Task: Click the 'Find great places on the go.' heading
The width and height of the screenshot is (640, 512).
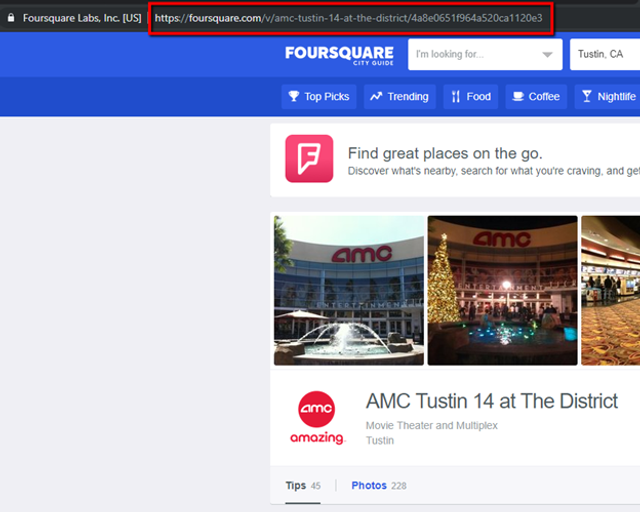Action: point(445,154)
